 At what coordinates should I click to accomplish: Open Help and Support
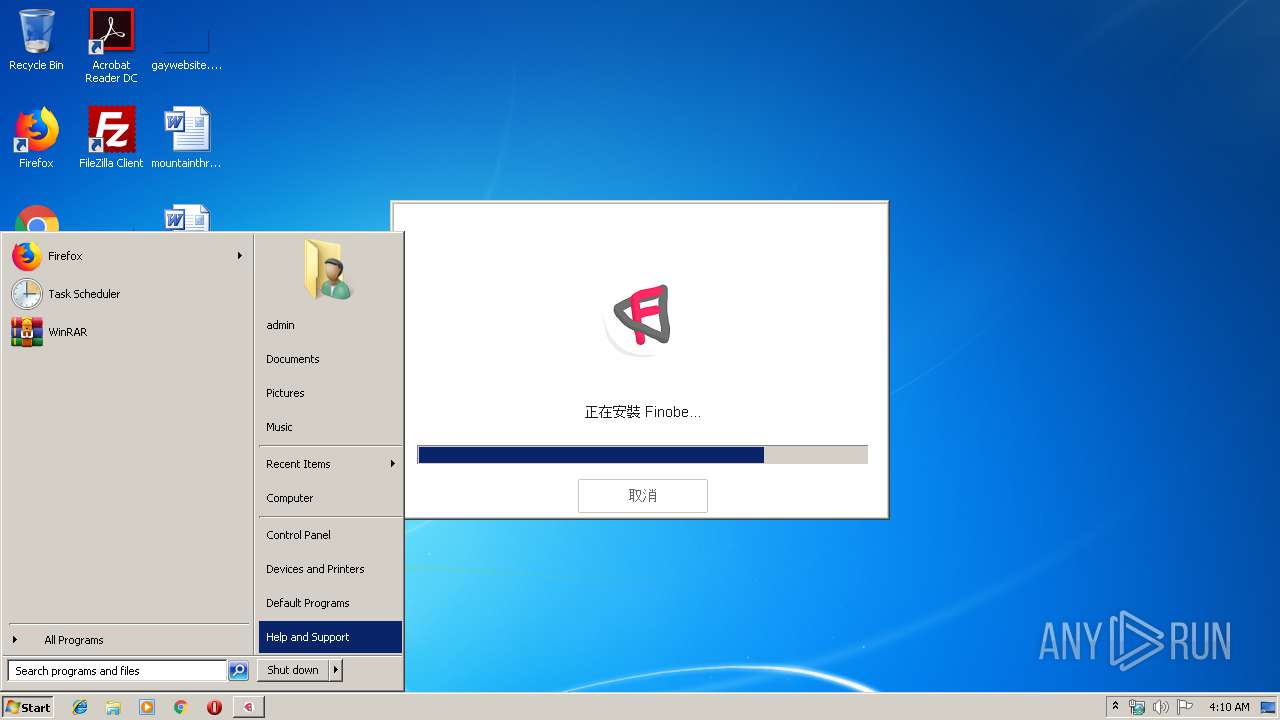330,637
